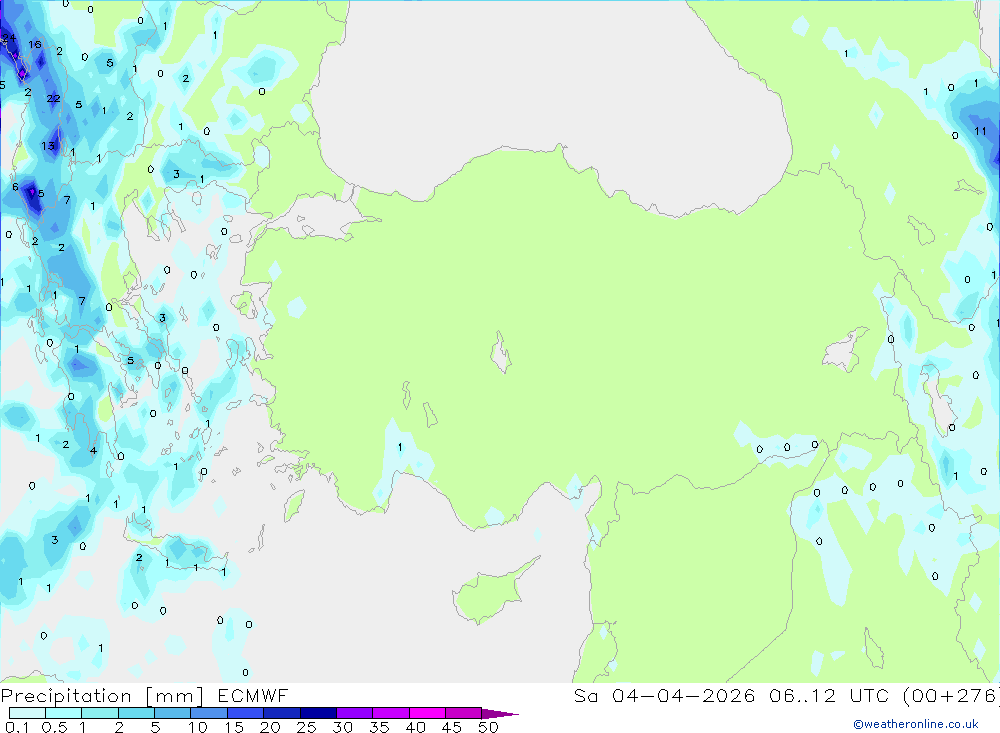
Task: Choose the 10–15 mm legend swatch
Action: tap(209, 713)
